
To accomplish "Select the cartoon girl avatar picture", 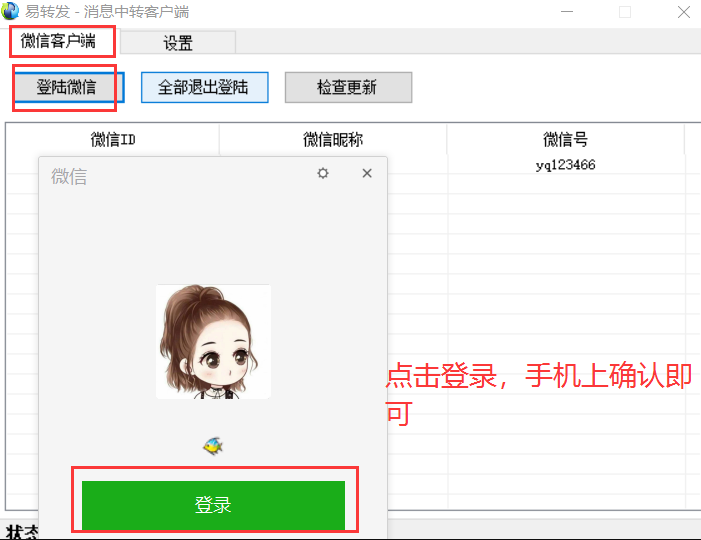I will pos(213,342).
